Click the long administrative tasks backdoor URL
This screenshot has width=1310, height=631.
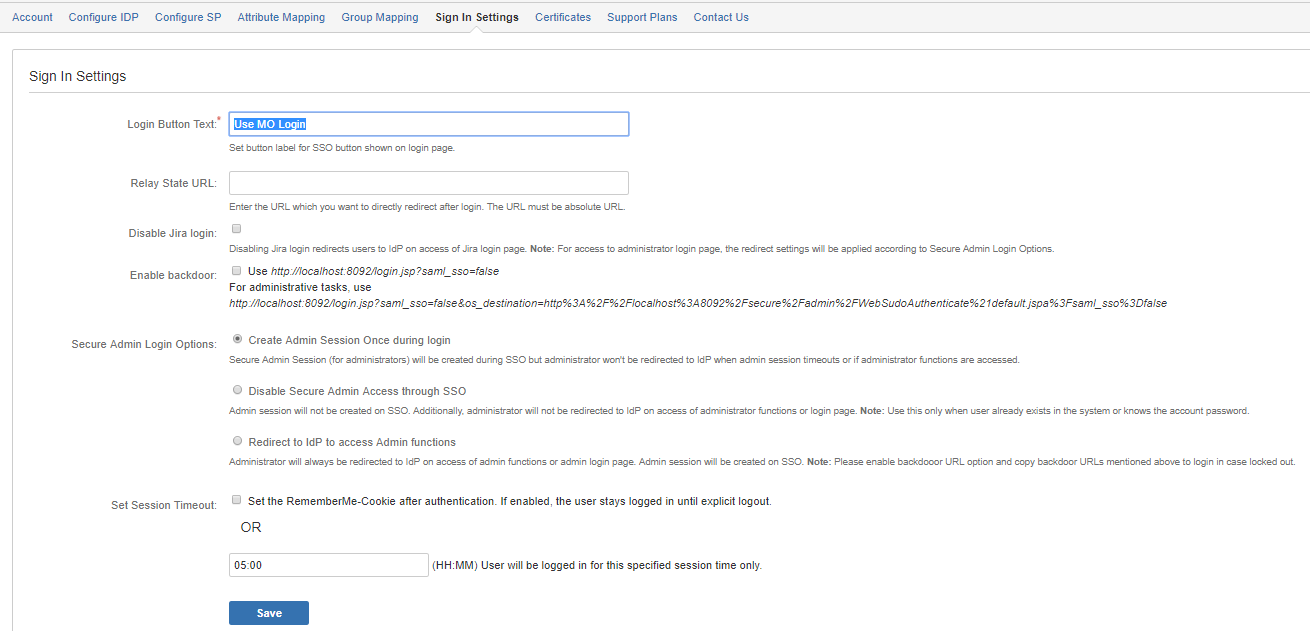[698, 303]
